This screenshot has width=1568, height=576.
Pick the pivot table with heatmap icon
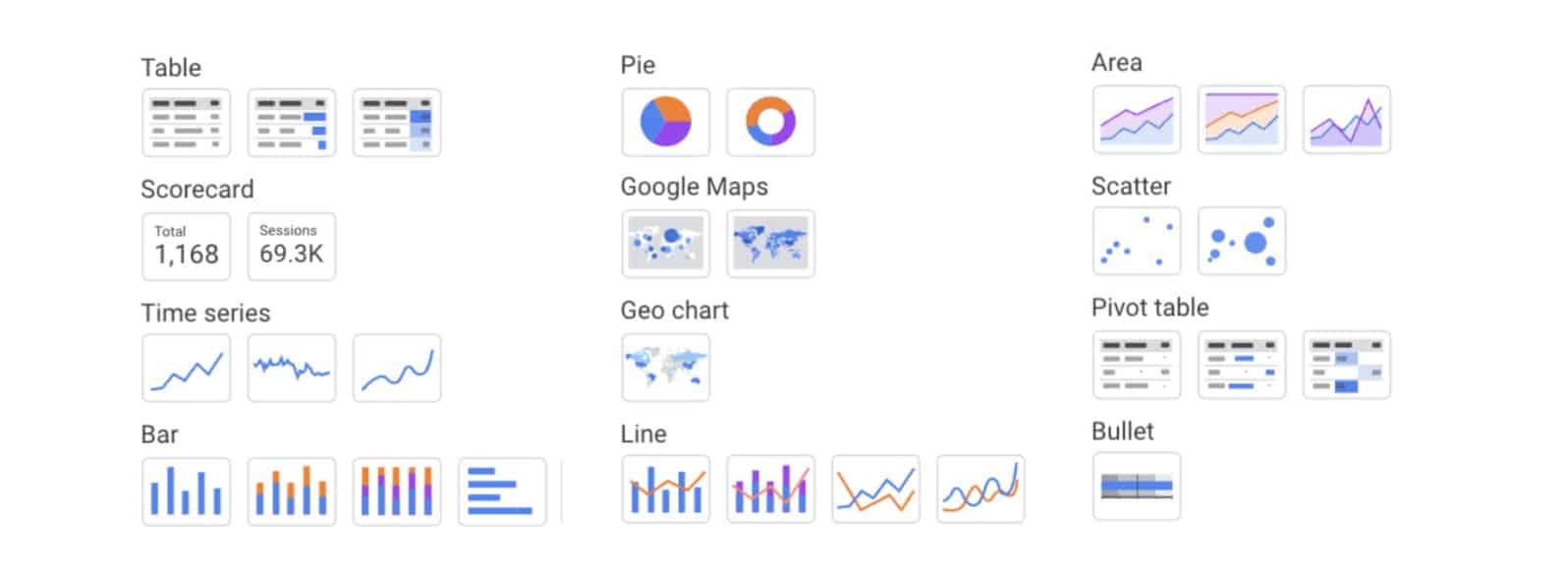[1347, 365]
